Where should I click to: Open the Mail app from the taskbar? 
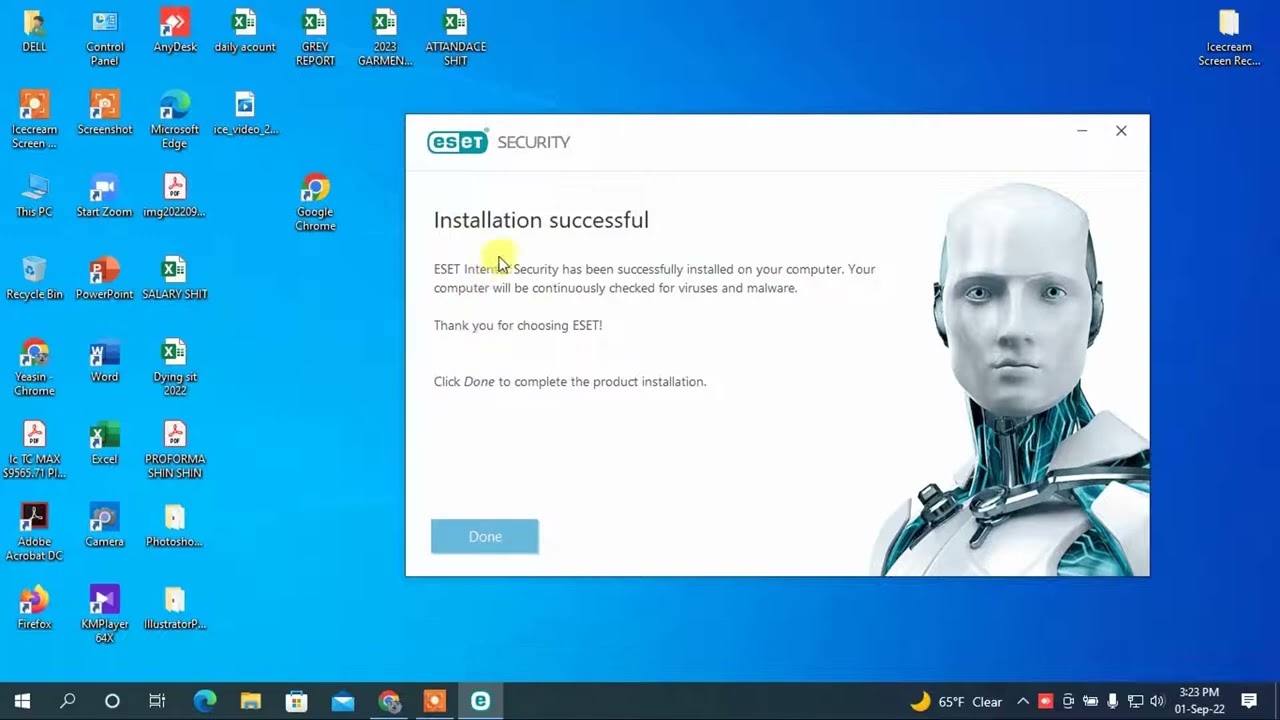343,701
